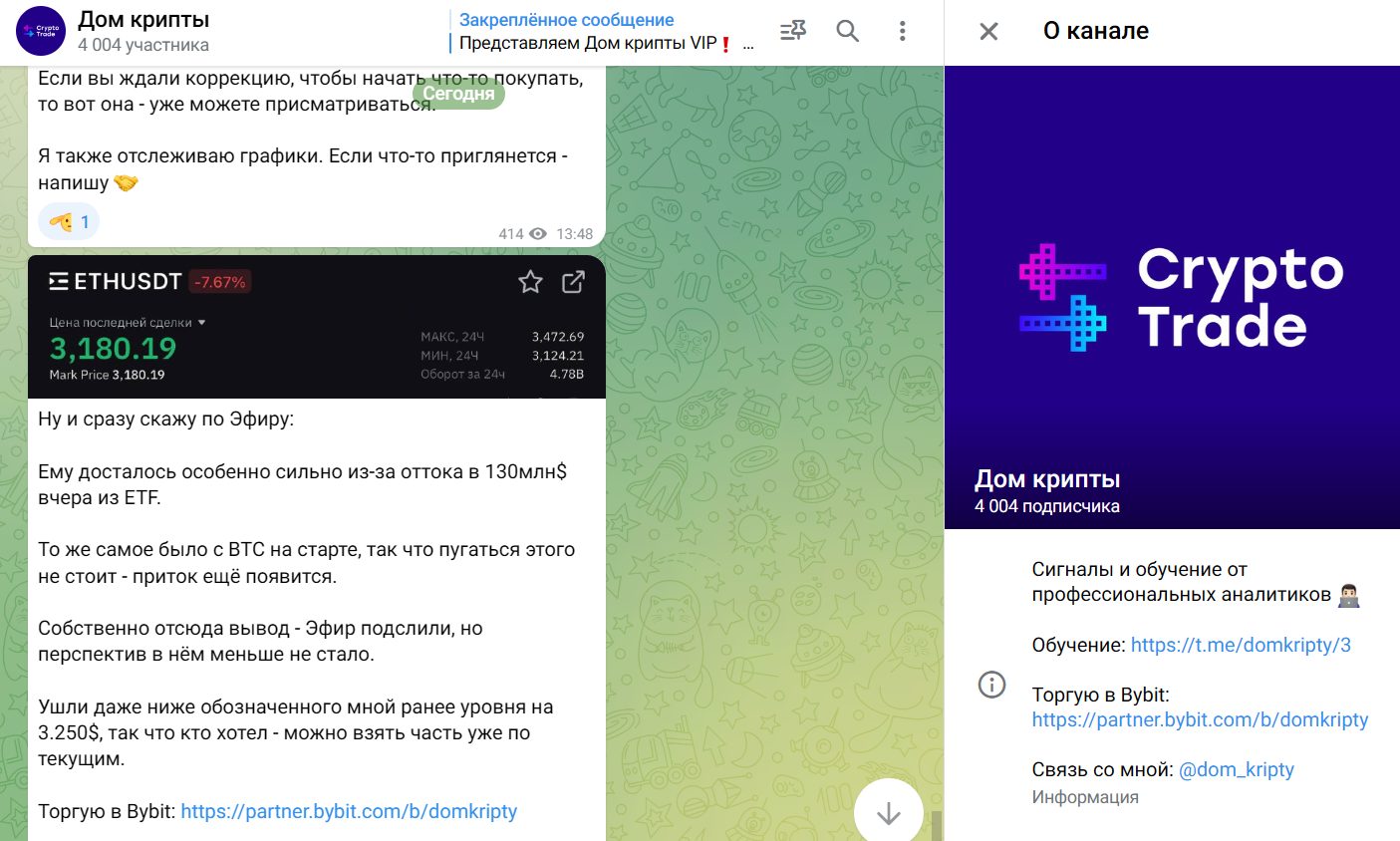Click the handshake emoji in the message

click(x=126, y=182)
